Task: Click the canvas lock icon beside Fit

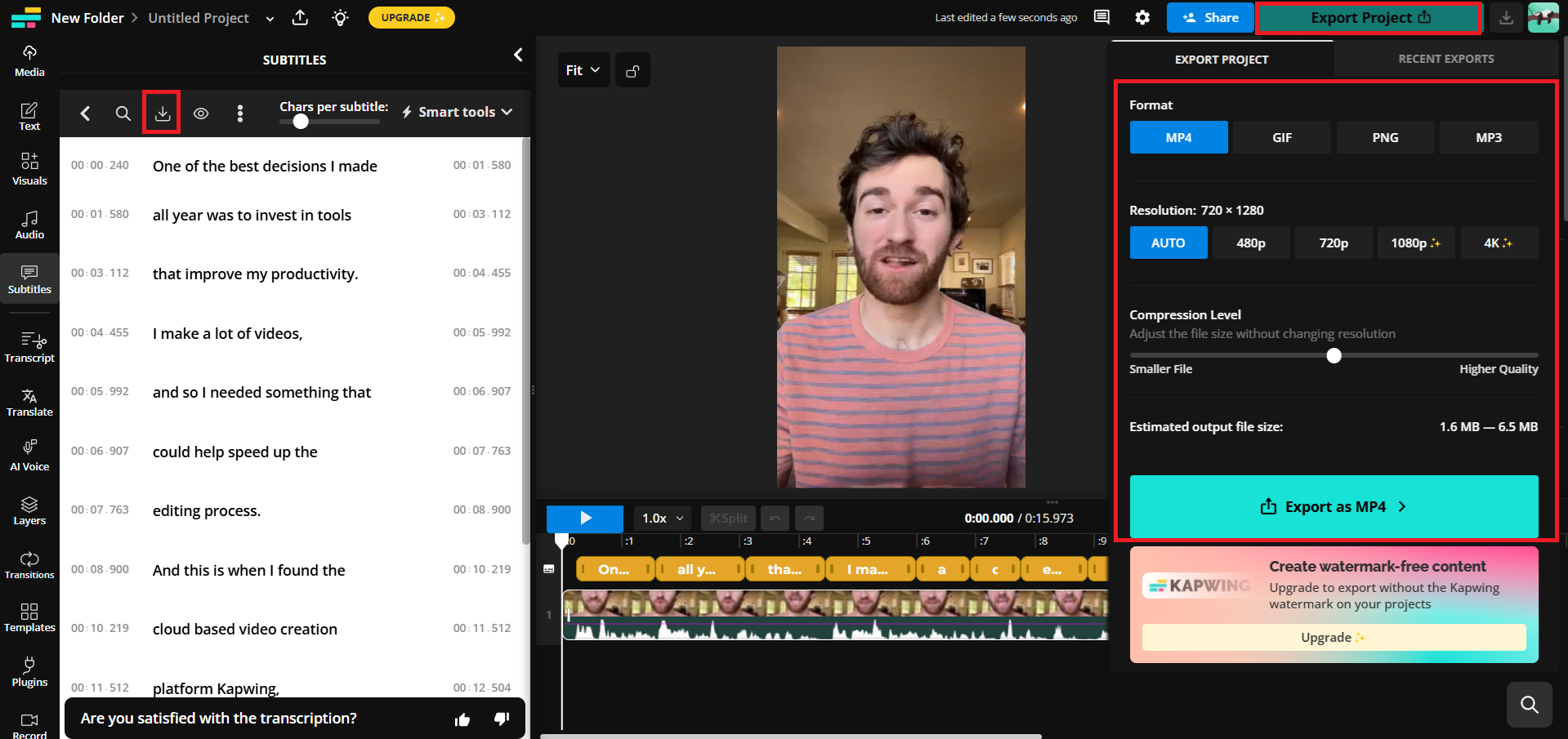Action: click(632, 70)
